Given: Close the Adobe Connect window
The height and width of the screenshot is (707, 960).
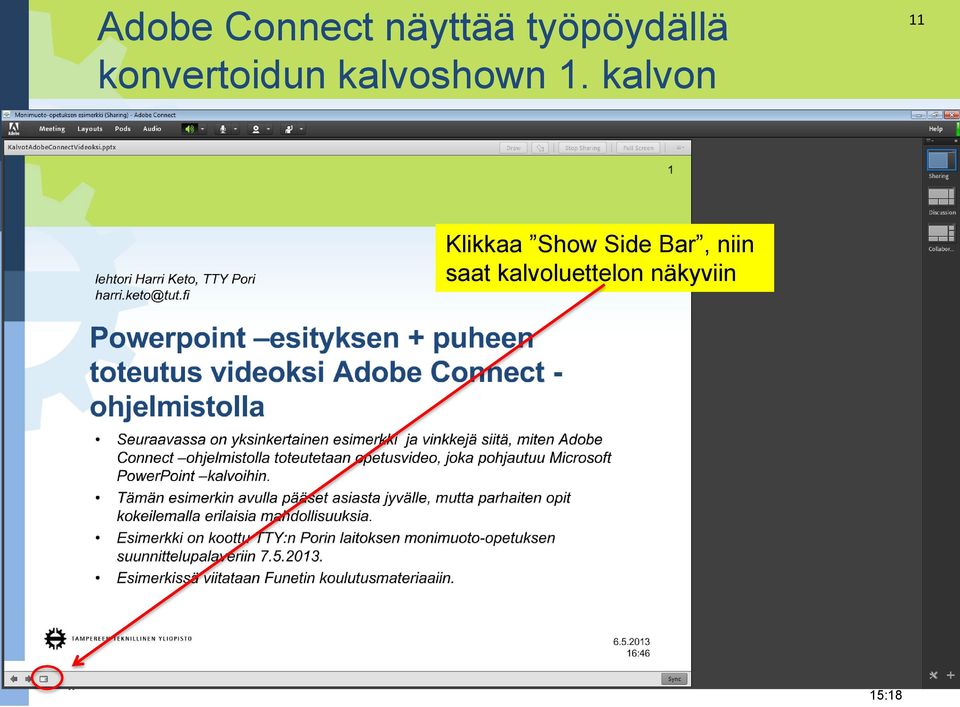Looking at the screenshot, I should coord(951,114).
